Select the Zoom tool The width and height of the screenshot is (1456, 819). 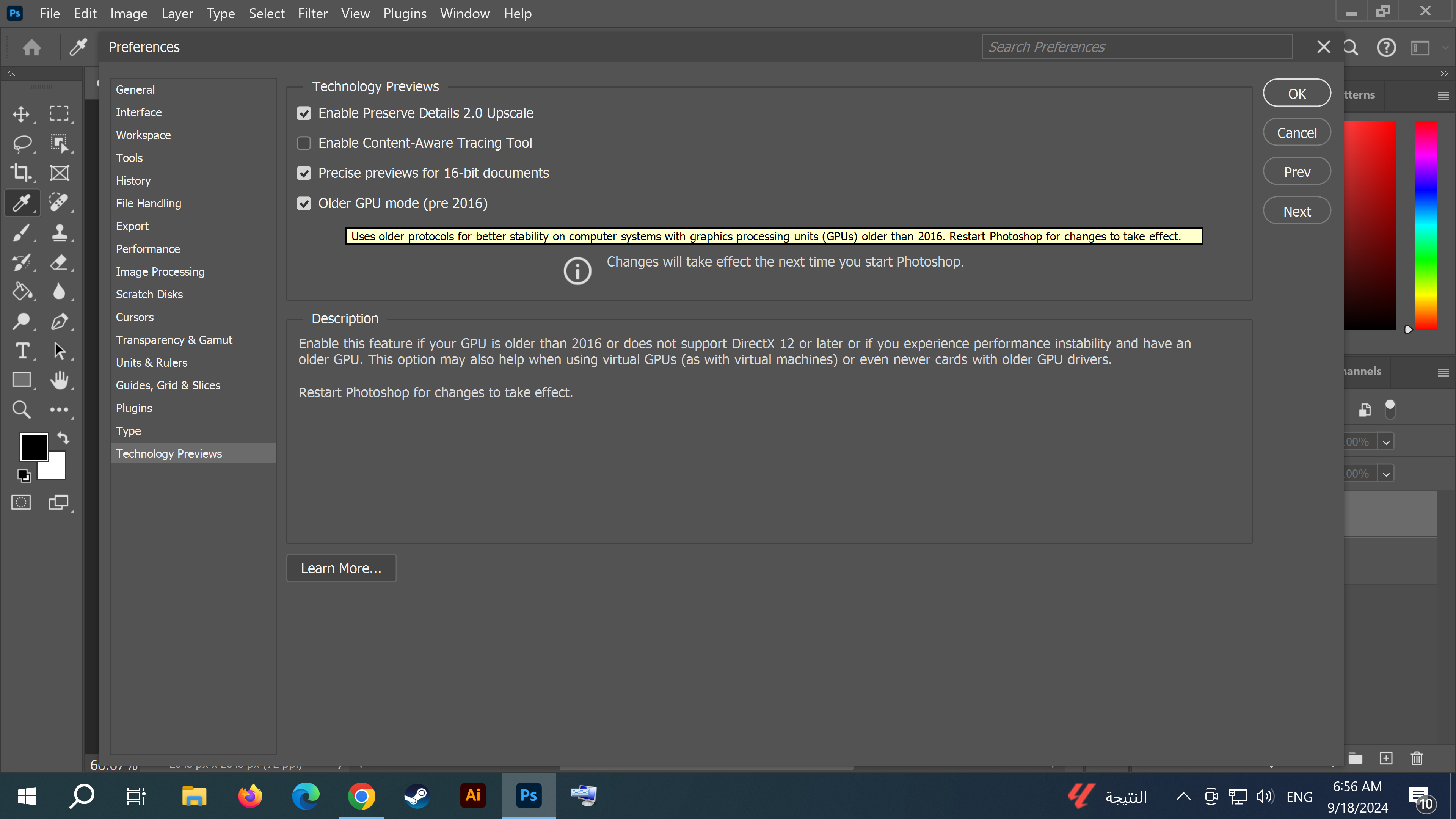[x=21, y=409]
